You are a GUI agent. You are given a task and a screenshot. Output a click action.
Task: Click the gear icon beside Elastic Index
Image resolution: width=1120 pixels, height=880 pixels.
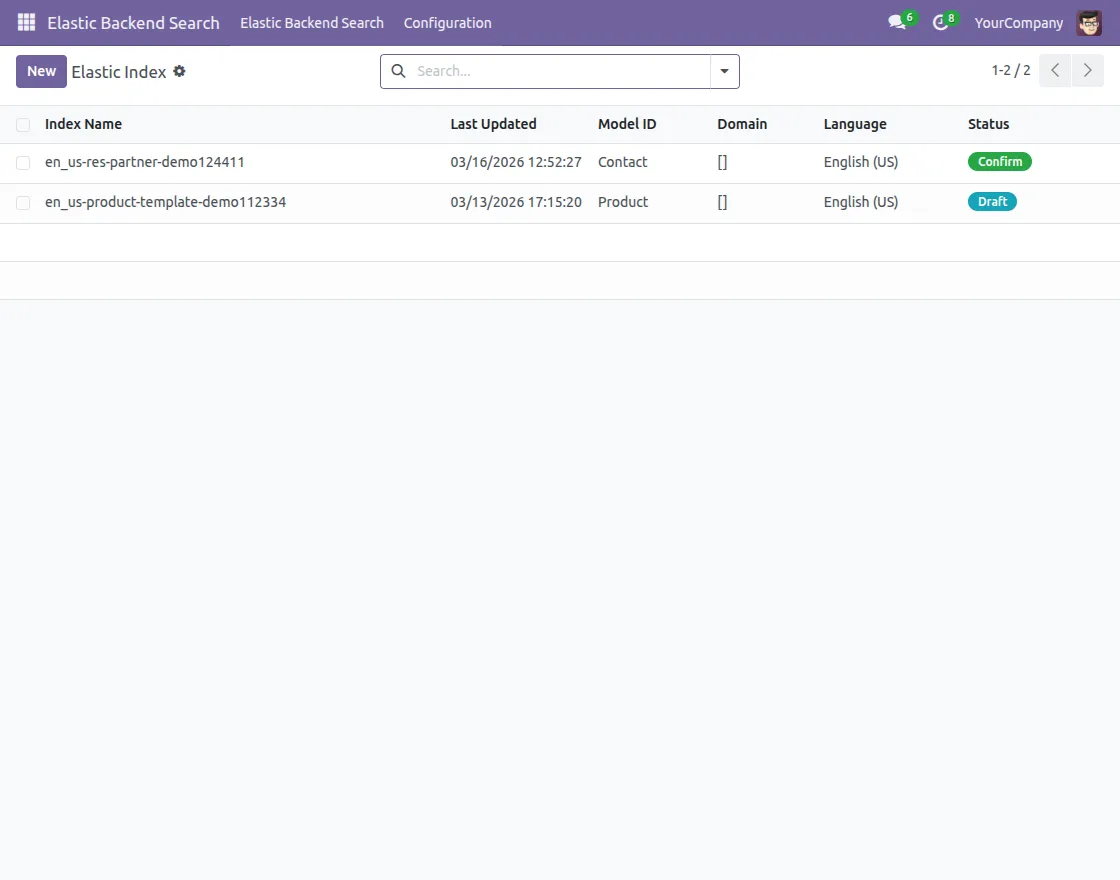pos(179,71)
